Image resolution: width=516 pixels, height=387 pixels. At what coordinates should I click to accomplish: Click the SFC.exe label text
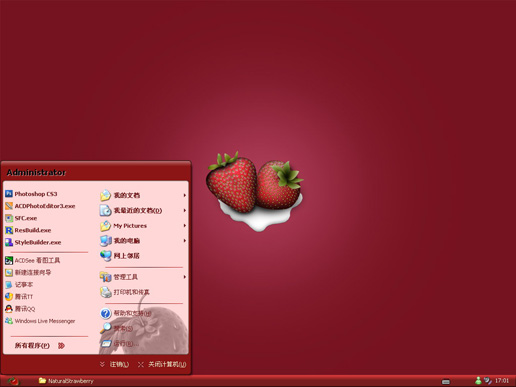[x=26, y=218]
